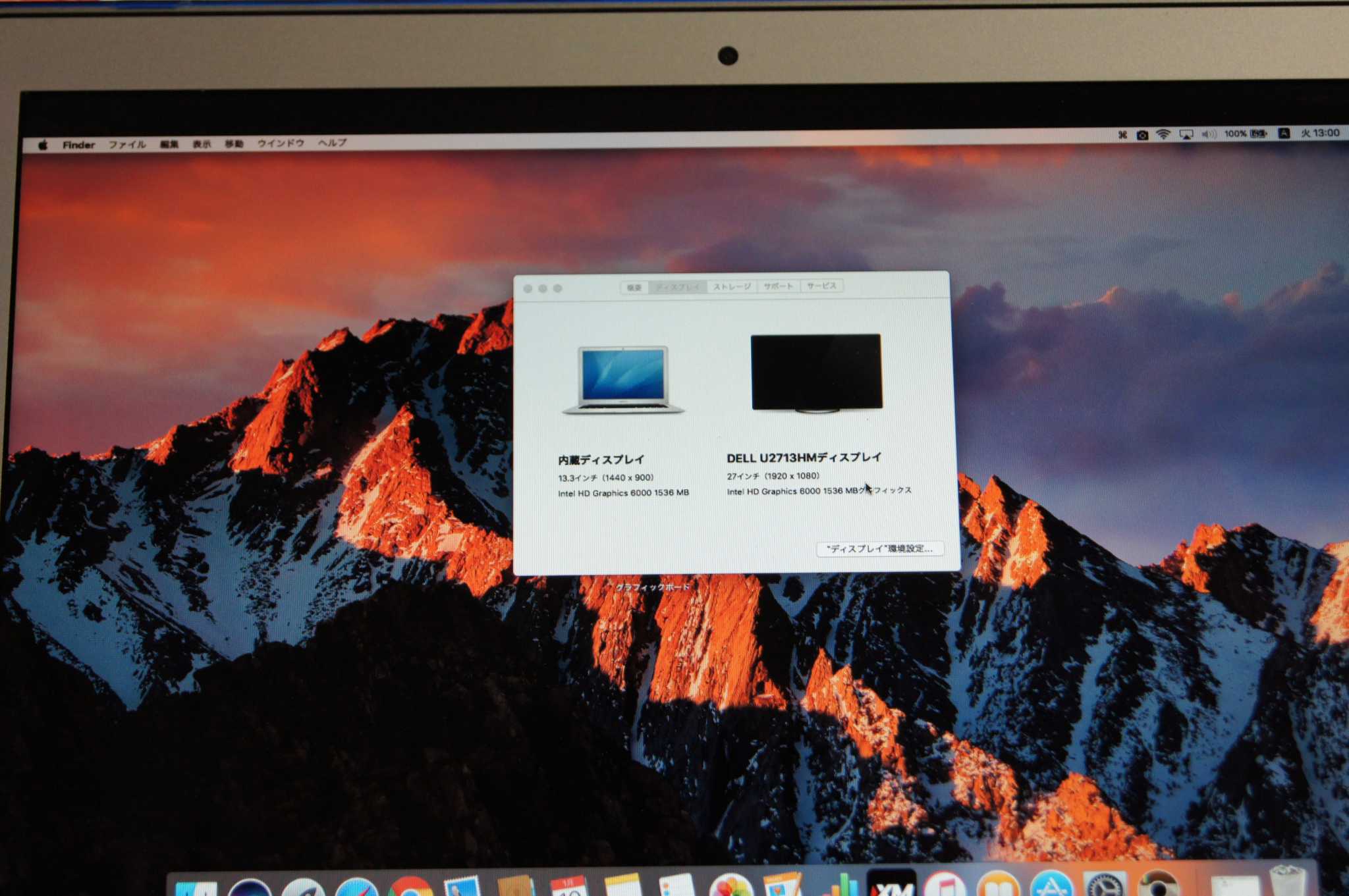Open the volume menu bar icon
The height and width of the screenshot is (896, 1349).
1208,134
